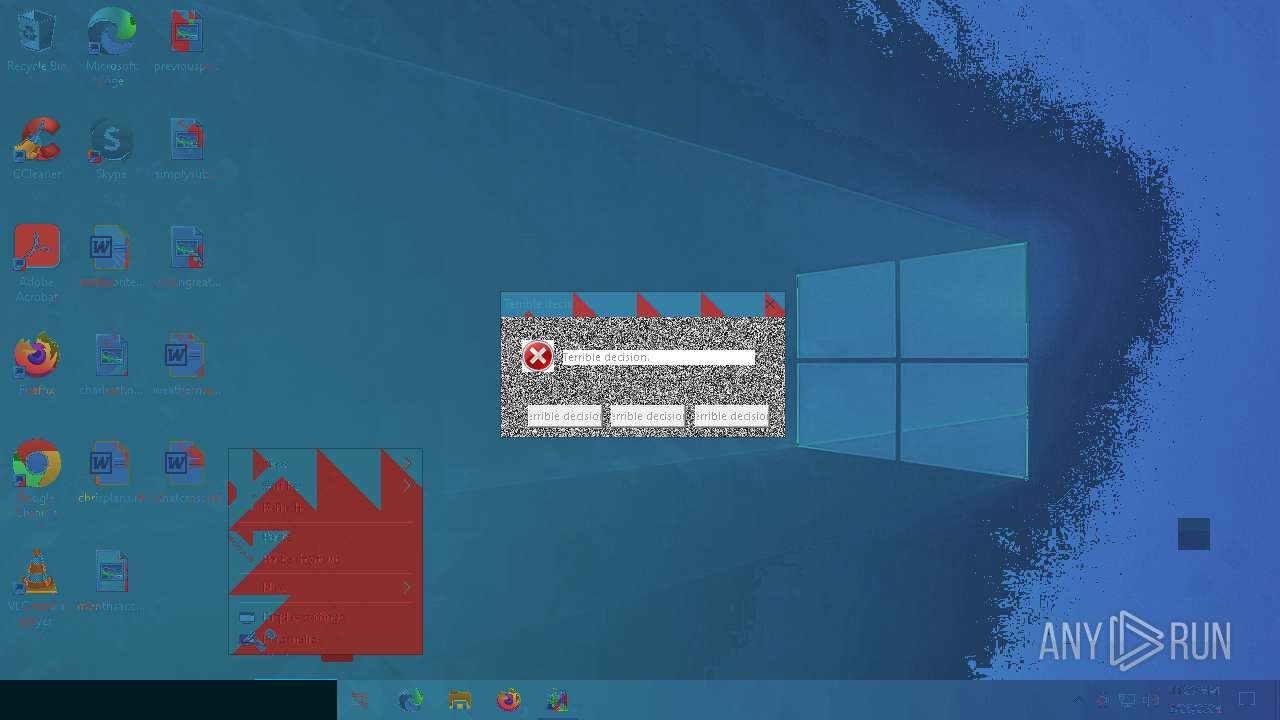Open the notification center in the system tray
Viewport: 1280px width, 720px height.
tap(1247, 700)
